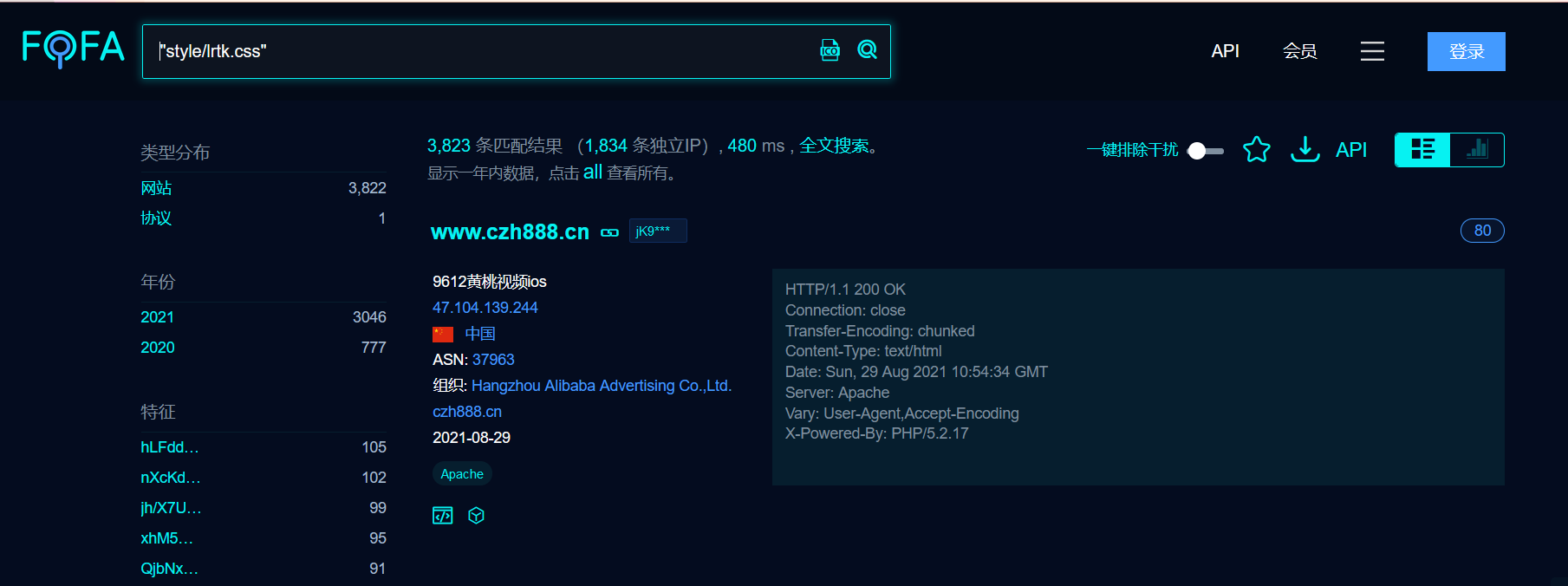This screenshot has height=586, width=1568.
Task: Click the 3,823 results count
Action: pos(449,146)
